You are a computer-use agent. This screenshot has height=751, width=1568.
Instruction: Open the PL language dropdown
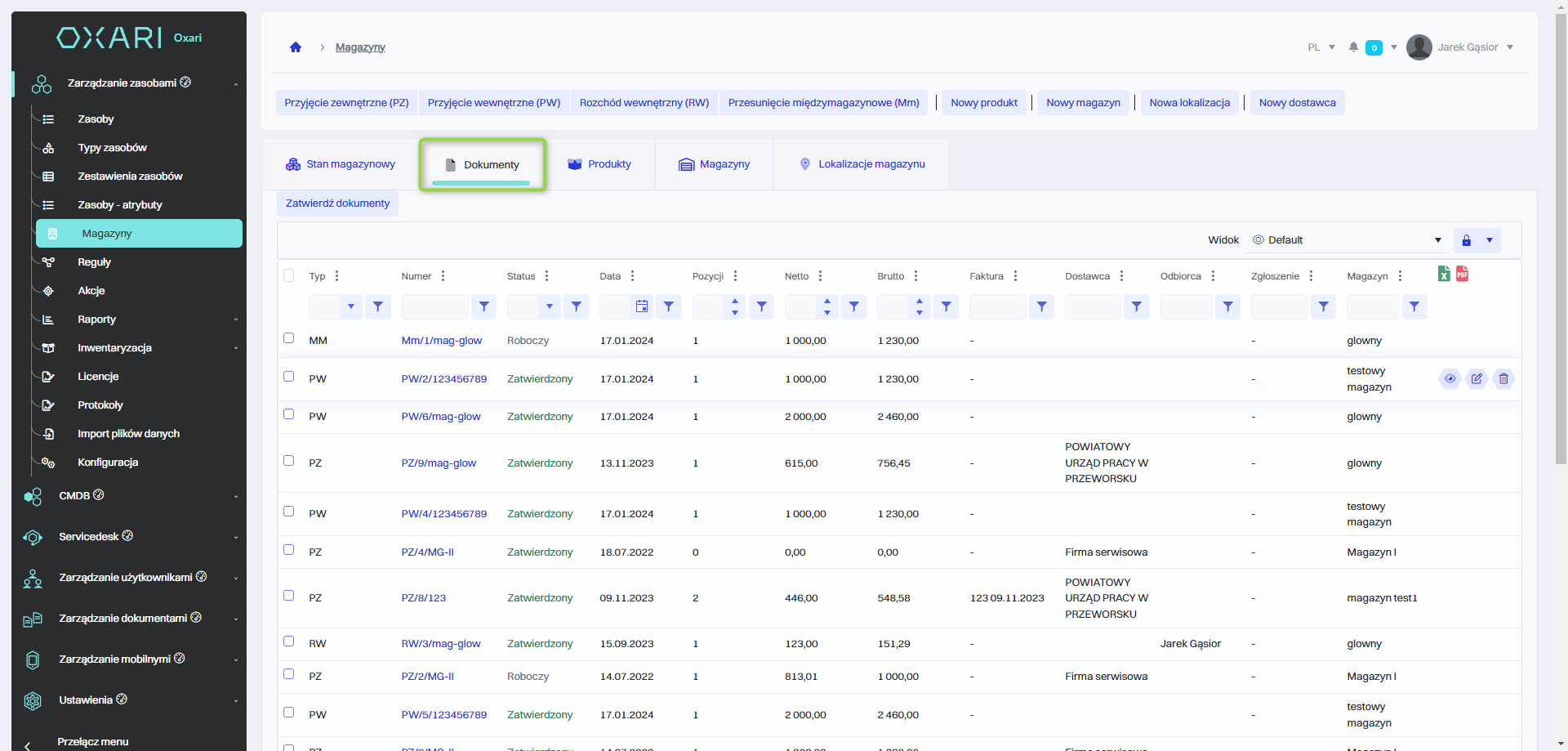pyautogui.click(x=1321, y=47)
